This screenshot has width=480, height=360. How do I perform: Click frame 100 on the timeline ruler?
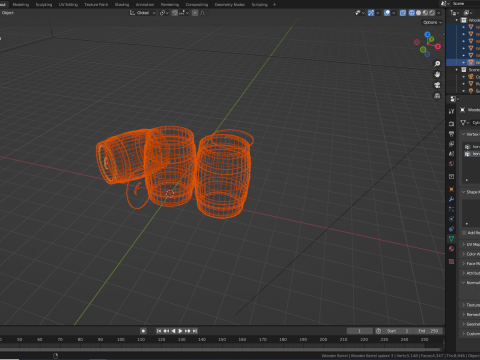(121, 339)
